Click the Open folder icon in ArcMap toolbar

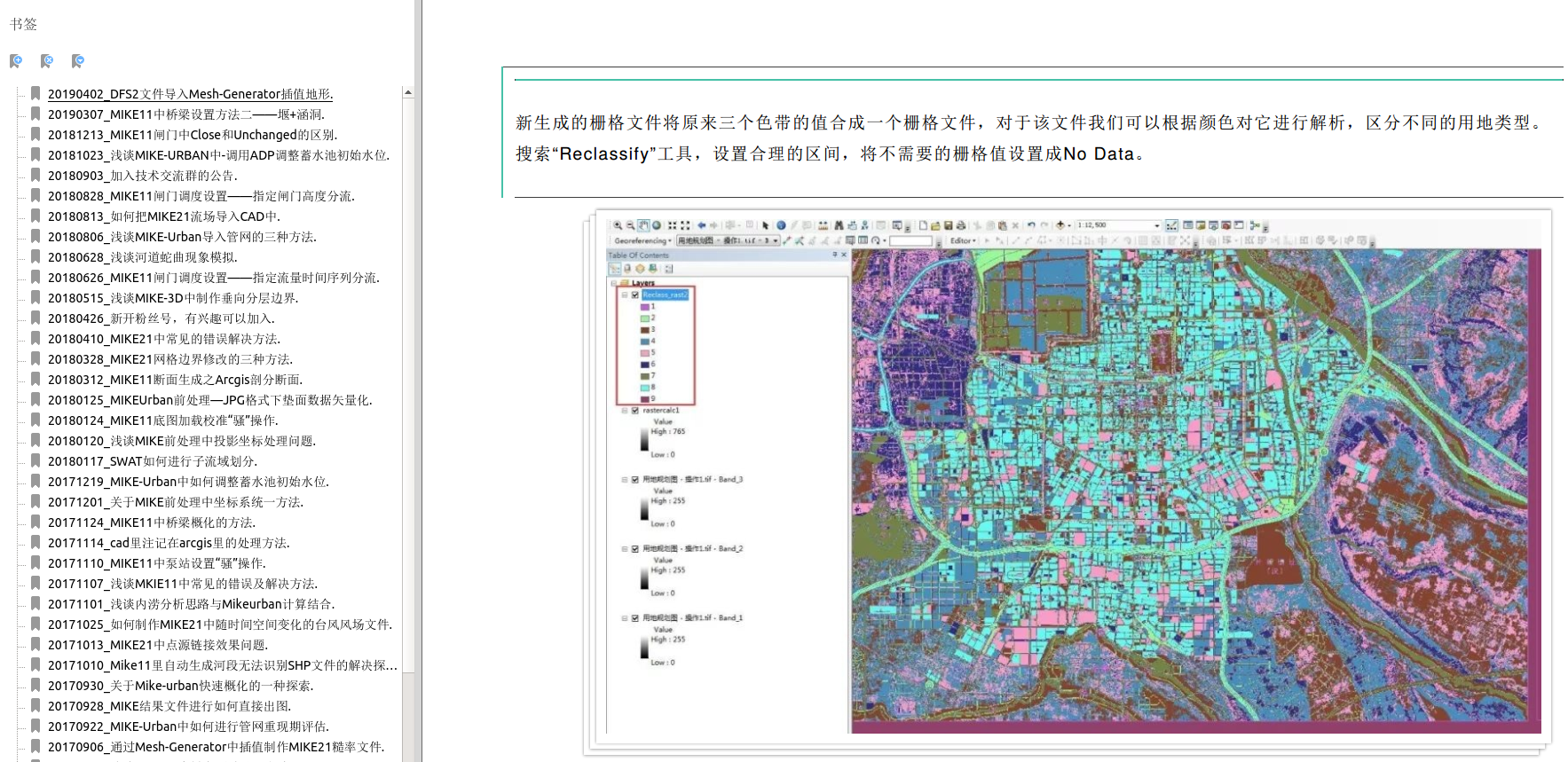pyautogui.click(x=935, y=225)
